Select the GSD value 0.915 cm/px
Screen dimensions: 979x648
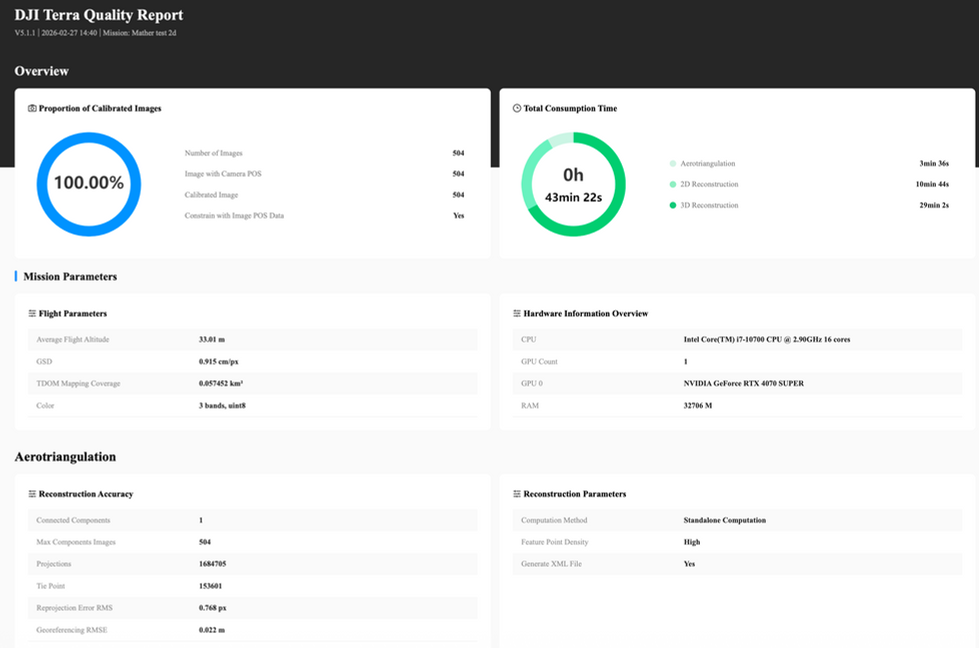coord(219,361)
